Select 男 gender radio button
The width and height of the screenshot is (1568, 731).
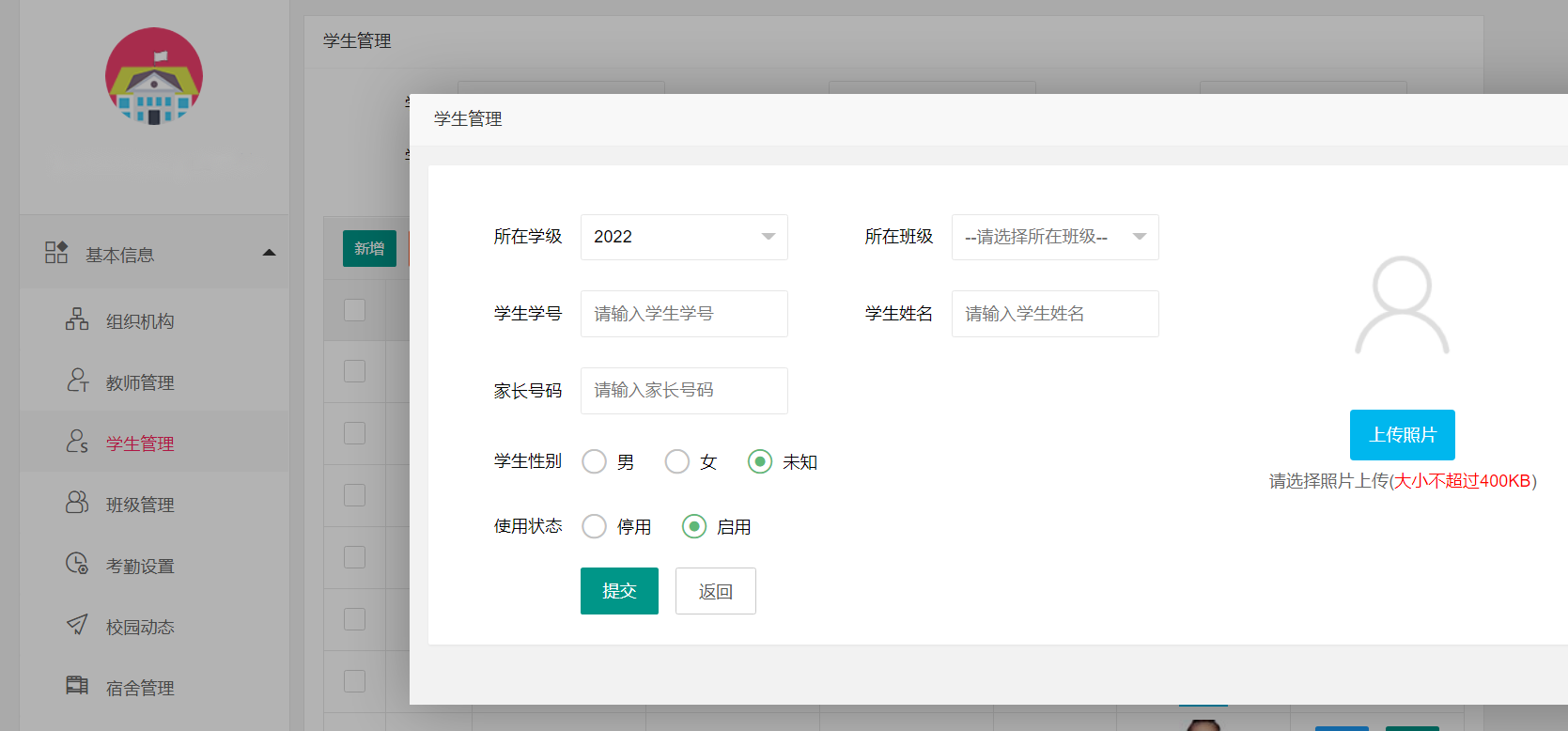point(594,461)
